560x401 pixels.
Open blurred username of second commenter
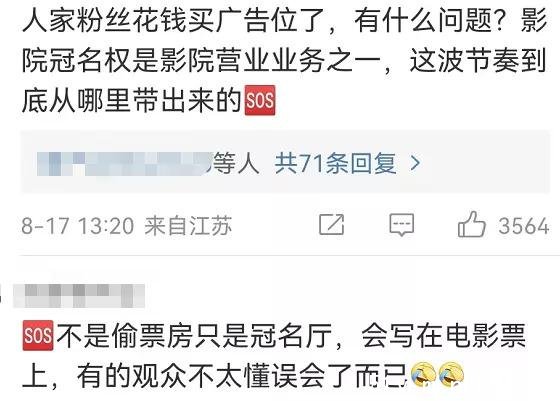[x=79, y=296]
